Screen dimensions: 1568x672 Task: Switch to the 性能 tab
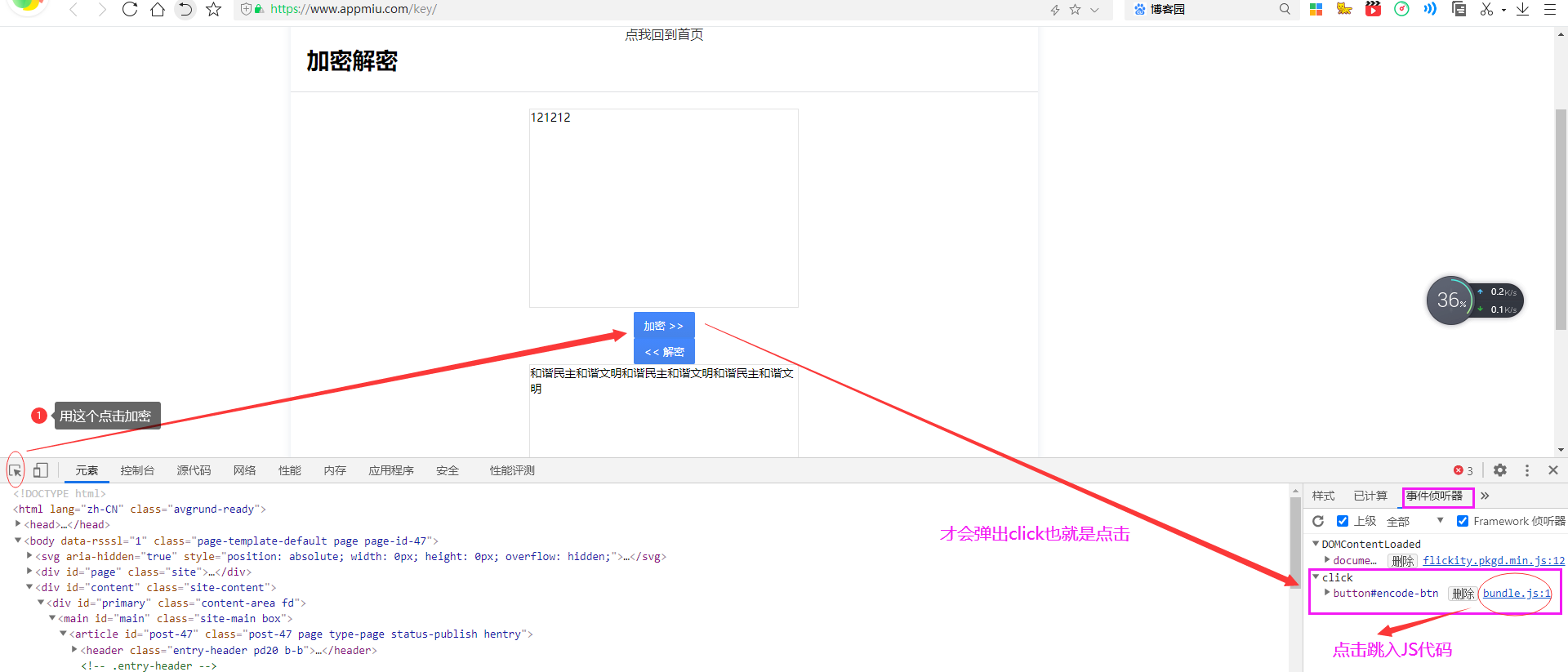(x=290, y=470)
